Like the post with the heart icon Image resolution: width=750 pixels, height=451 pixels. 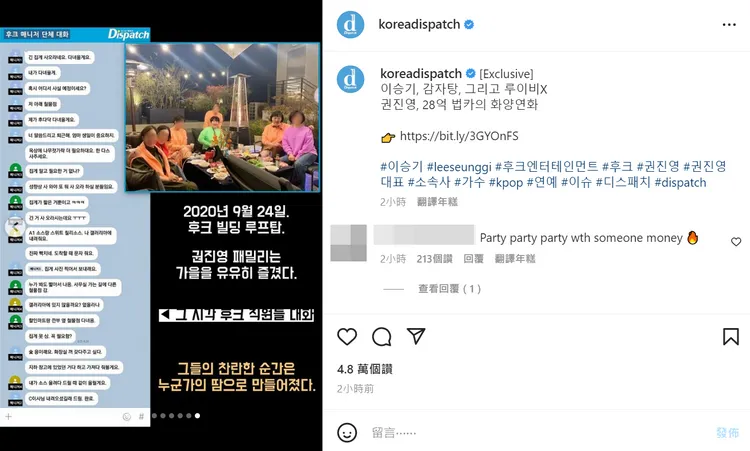(x=347, y=337)
